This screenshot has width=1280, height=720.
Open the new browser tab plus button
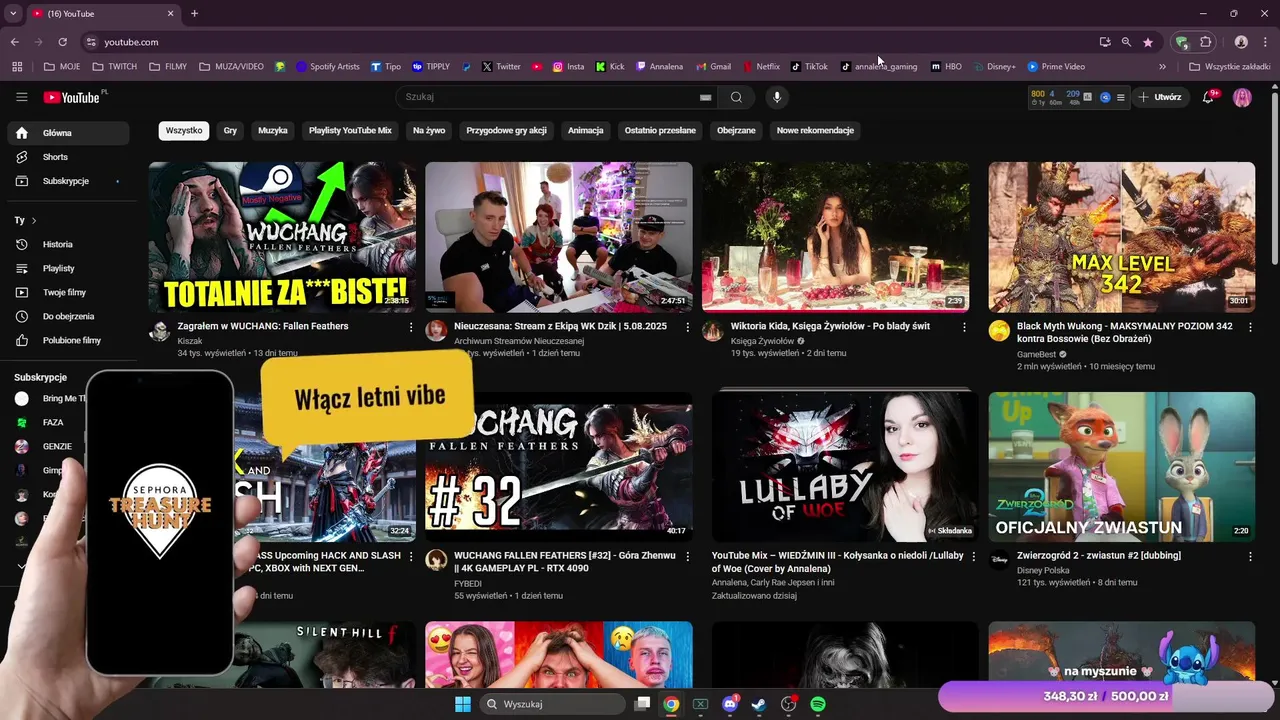pyautogui.click(x=194, y=13)
